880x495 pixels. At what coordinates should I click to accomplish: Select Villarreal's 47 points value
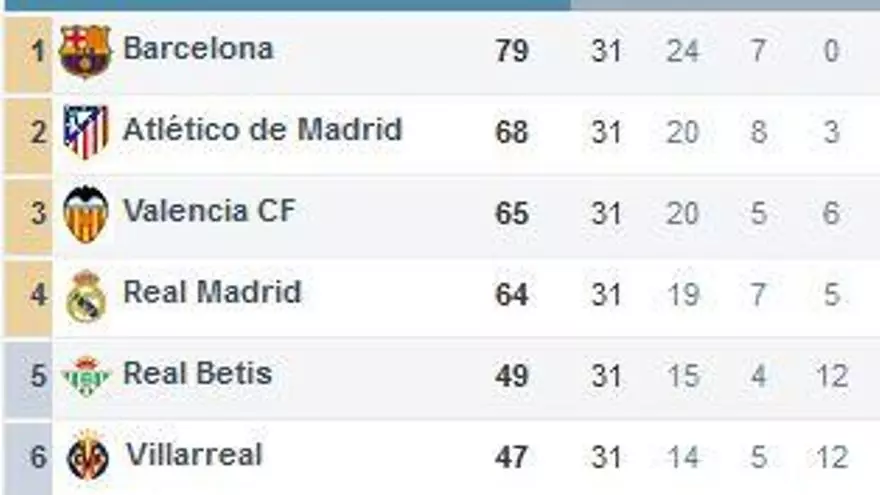(x=511, y=458)
